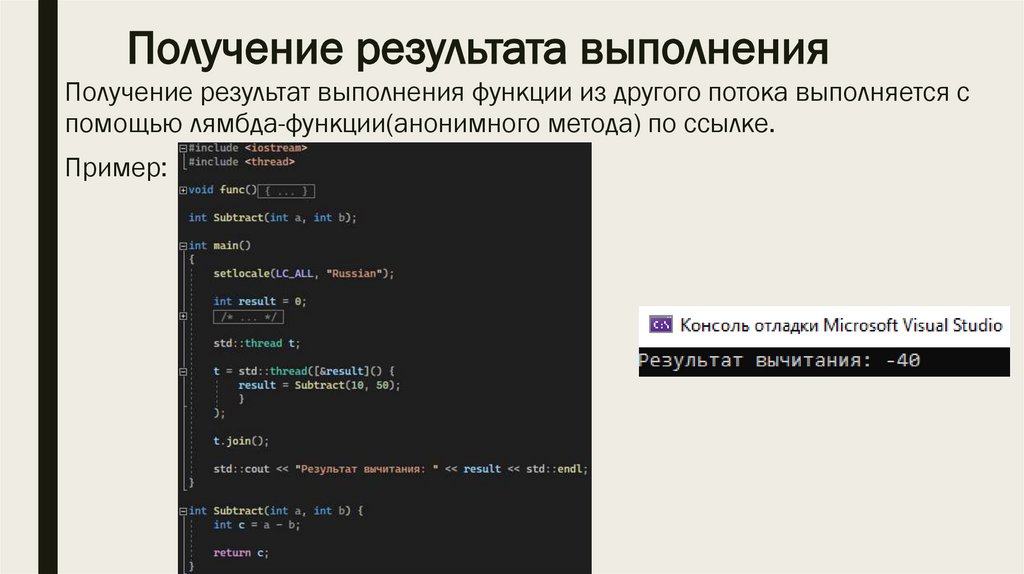Click the collapsed /* ... */ comment box
Viewport: 1024px width, 574px height.
247,316
